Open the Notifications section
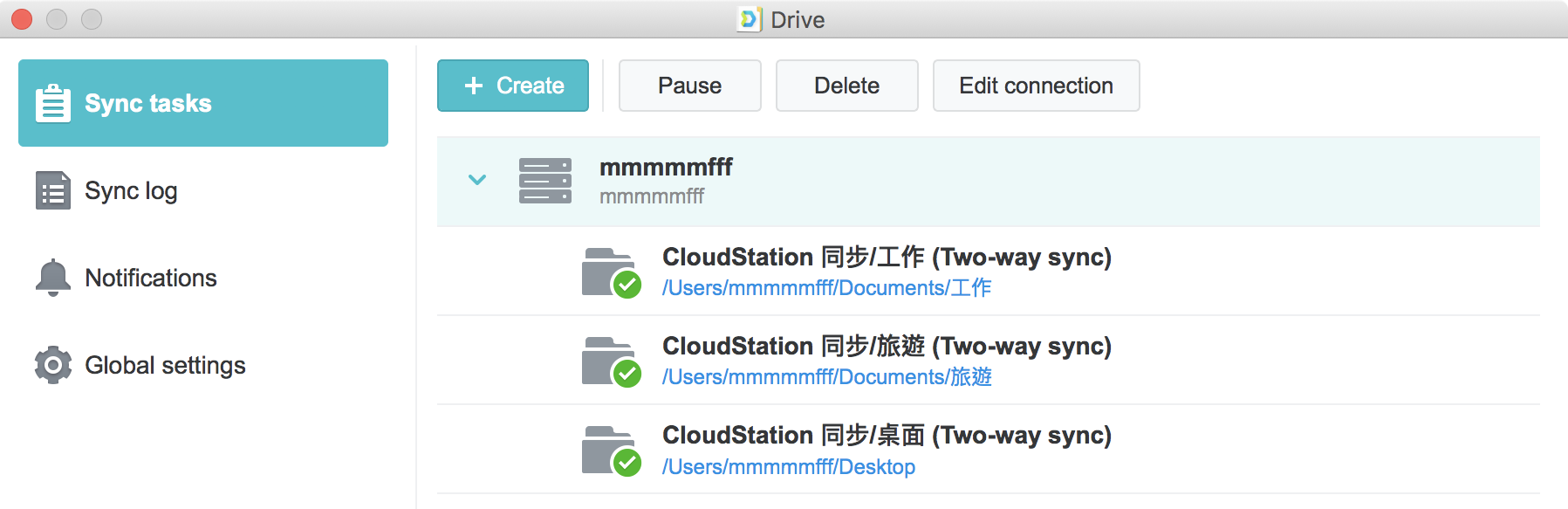This screenshot has width=1568, height=509. [150, 278]
